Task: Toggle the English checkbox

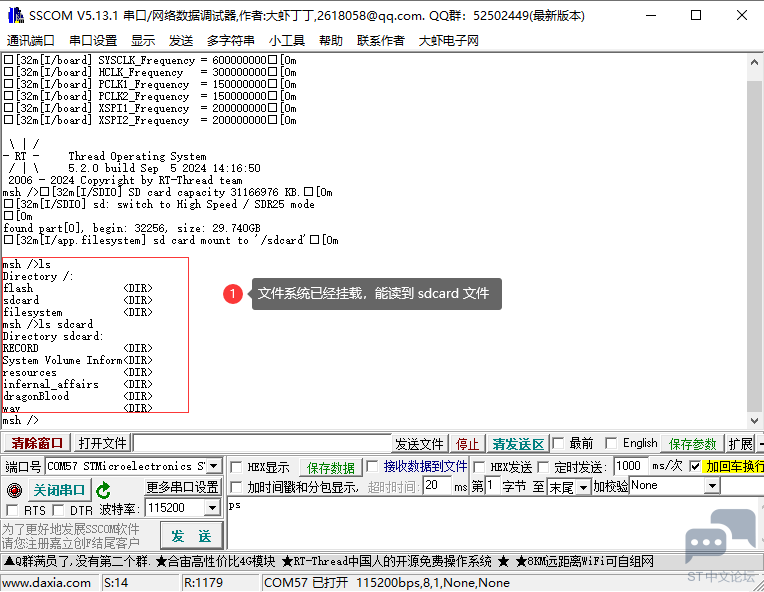Action: (611, 443)
